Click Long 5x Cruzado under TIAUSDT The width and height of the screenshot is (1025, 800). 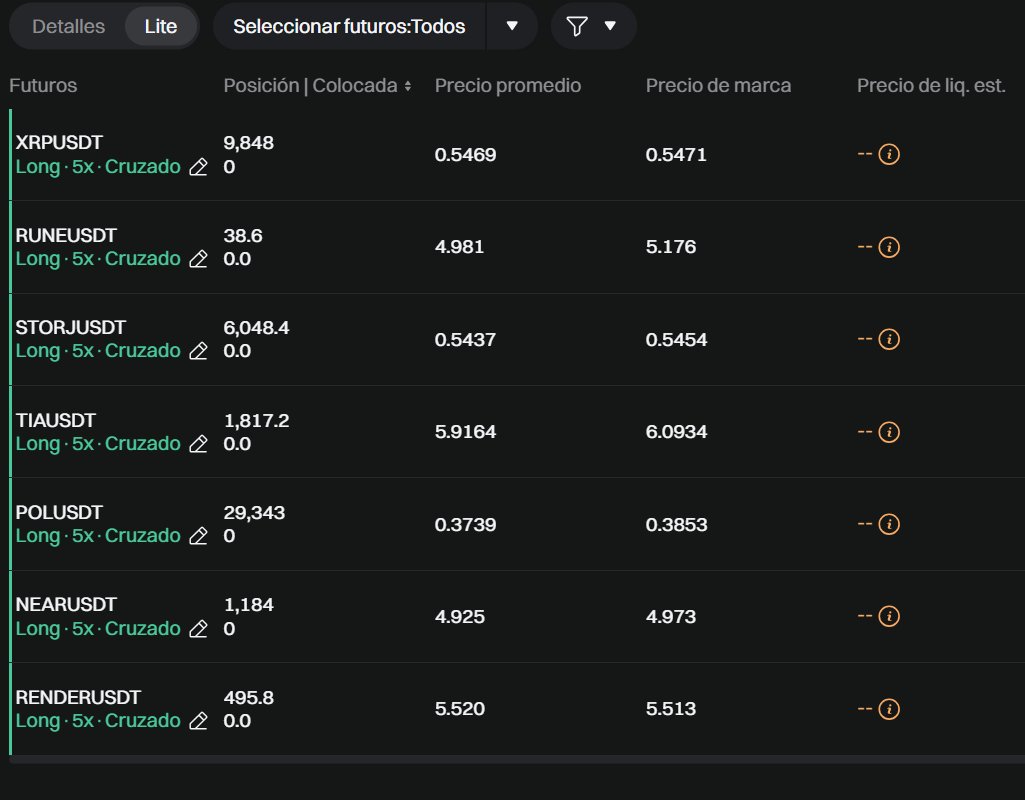click(98, 444)
